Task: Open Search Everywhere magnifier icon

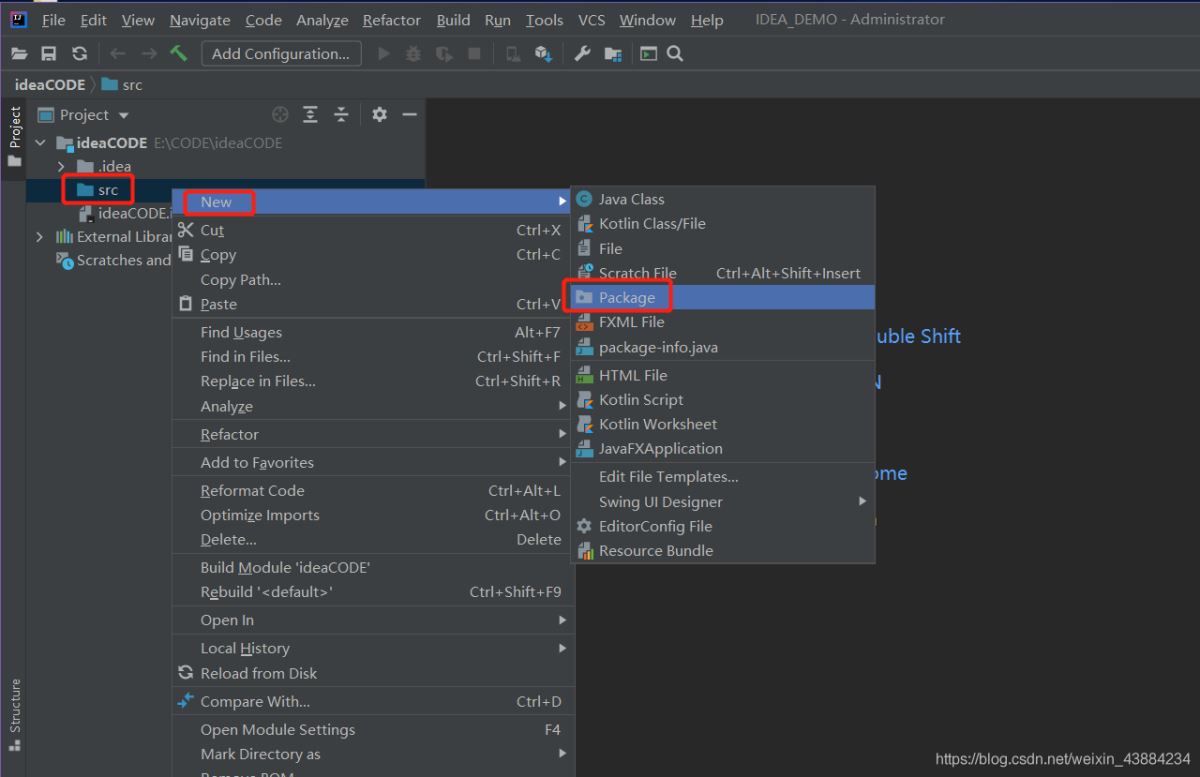Action: [x=675, y=54]
